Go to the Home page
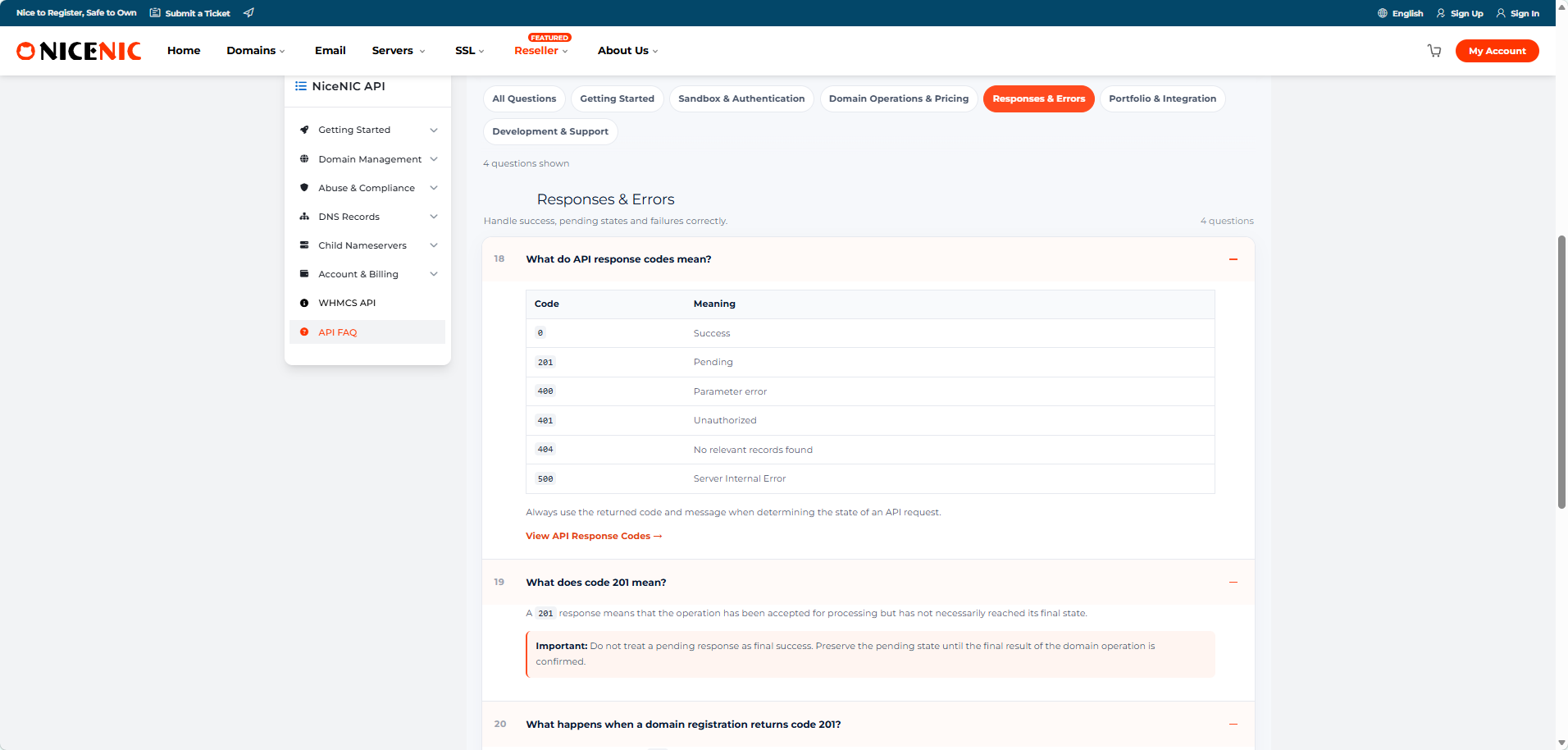Viewport: 1568px width, 750px height. 184,51
